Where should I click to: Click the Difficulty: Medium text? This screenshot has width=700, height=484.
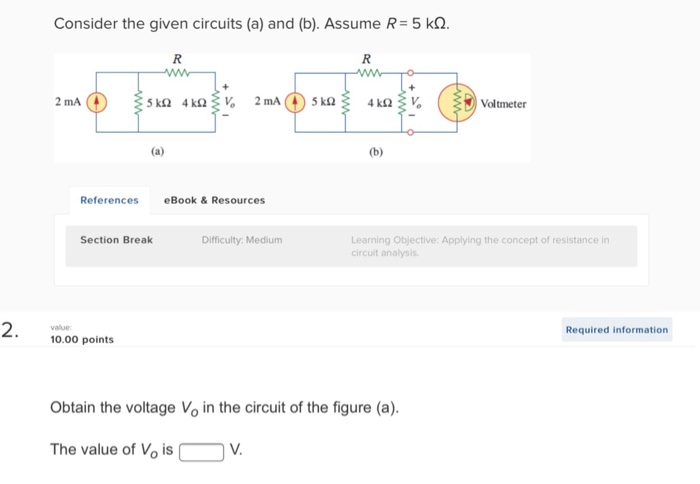coord(242,240)
